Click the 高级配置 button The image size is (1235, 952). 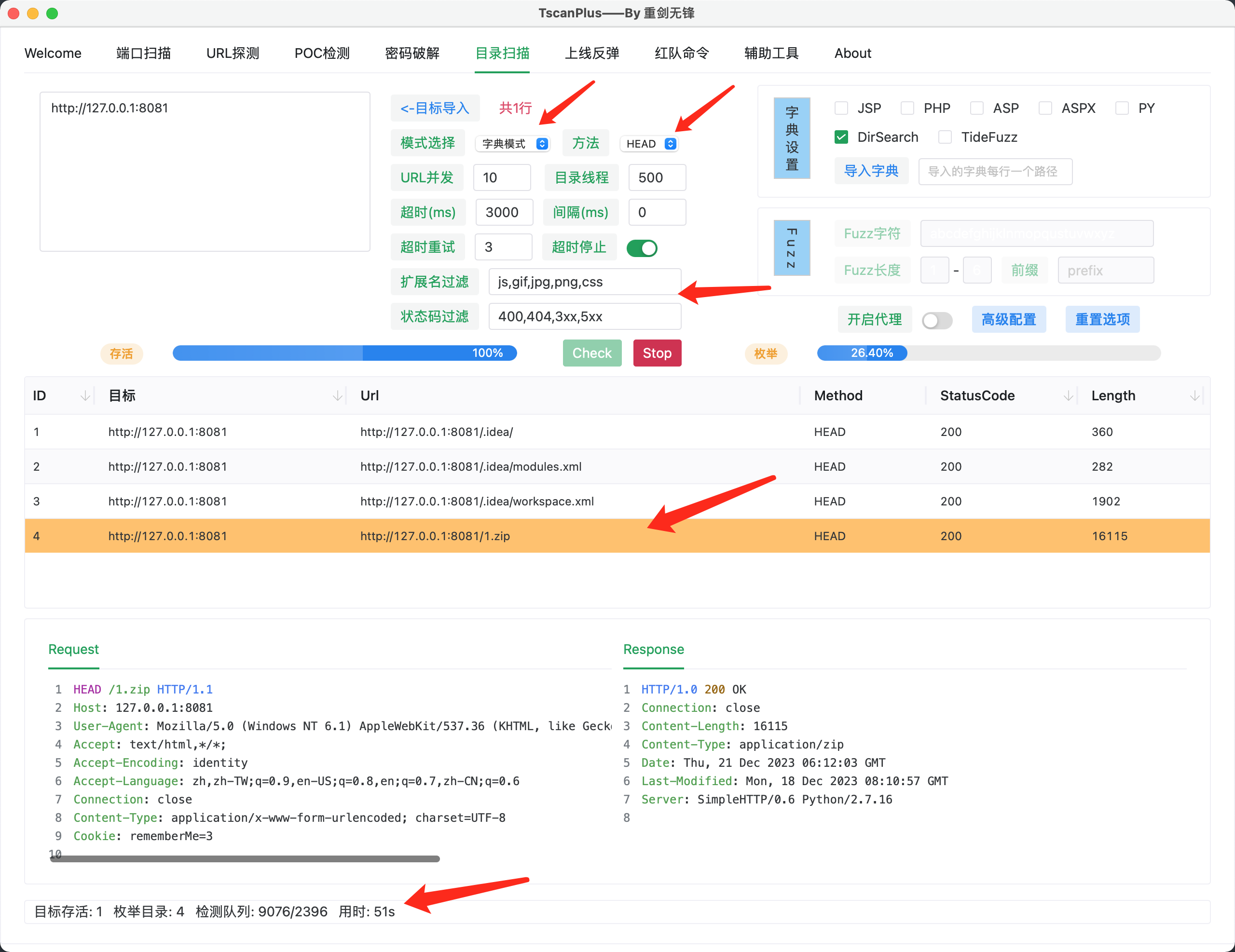(1008, 320)
